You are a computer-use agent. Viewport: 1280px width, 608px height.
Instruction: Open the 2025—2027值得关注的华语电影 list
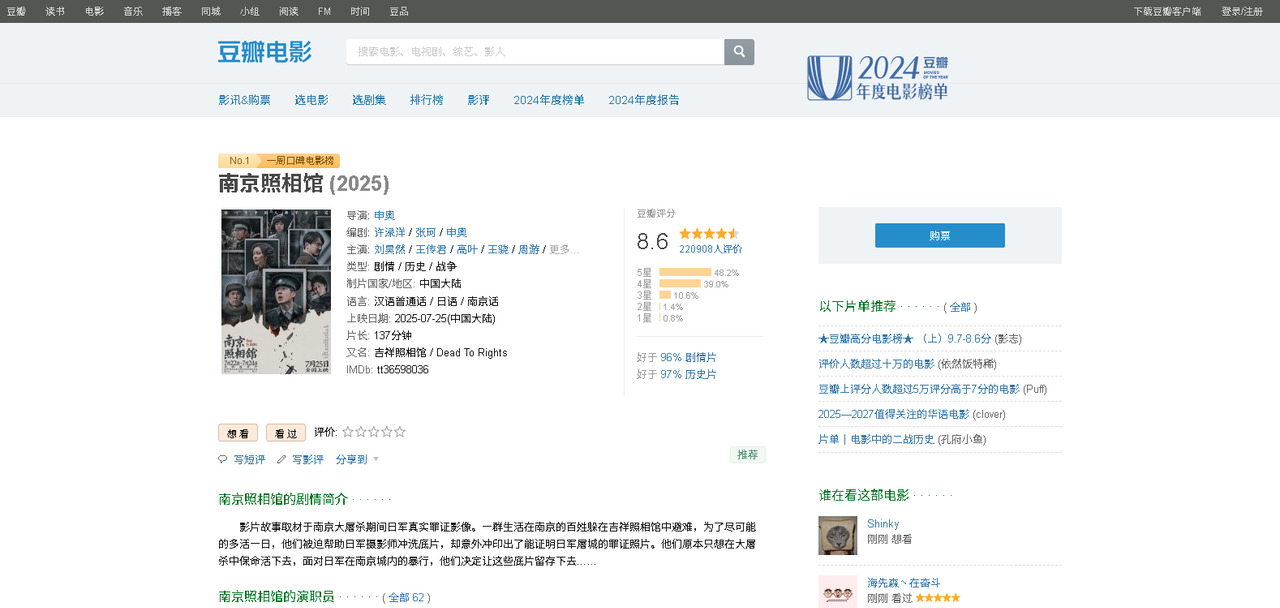point(894,414)
